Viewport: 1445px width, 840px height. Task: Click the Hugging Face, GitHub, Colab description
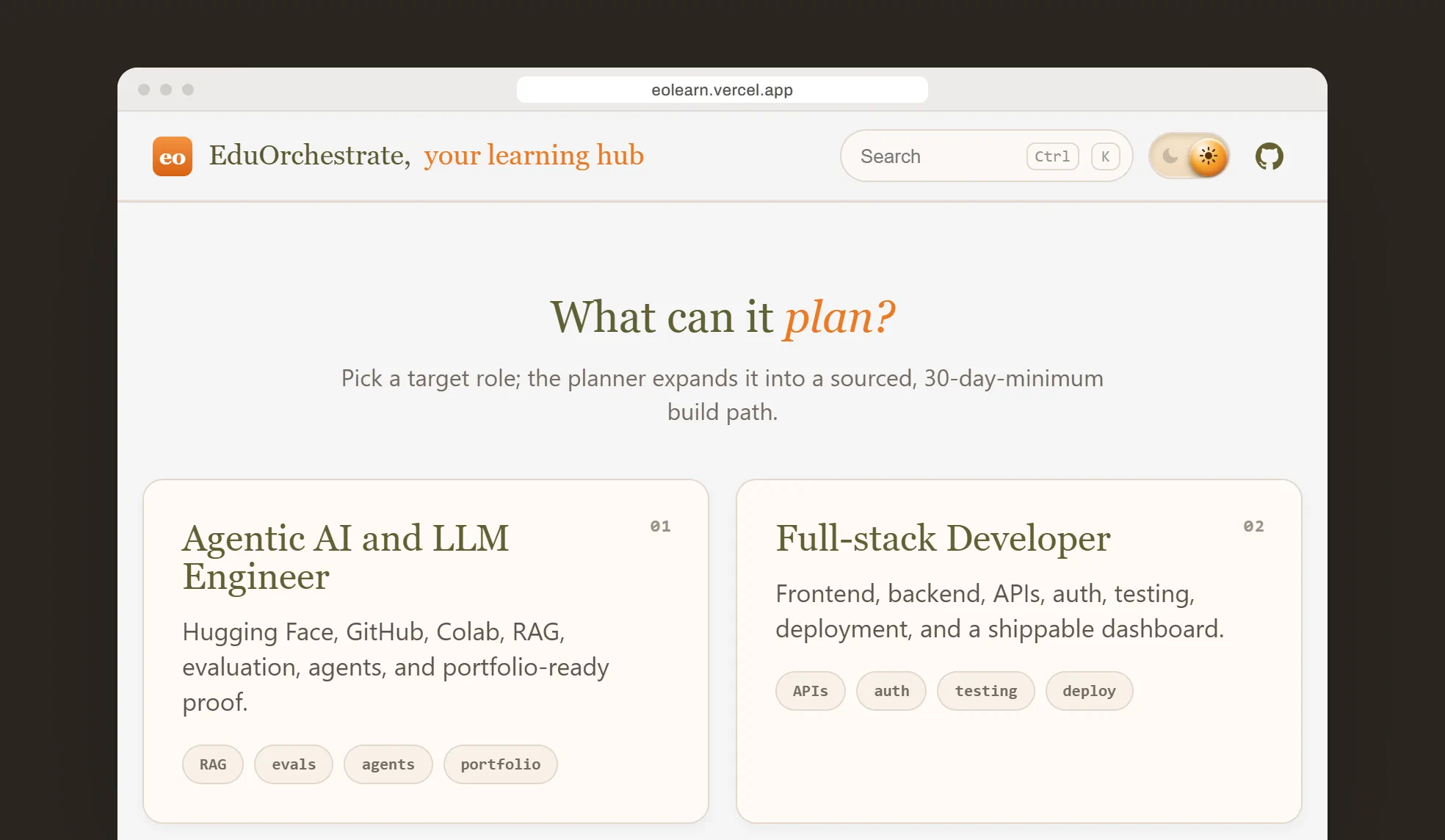point(396,667)
